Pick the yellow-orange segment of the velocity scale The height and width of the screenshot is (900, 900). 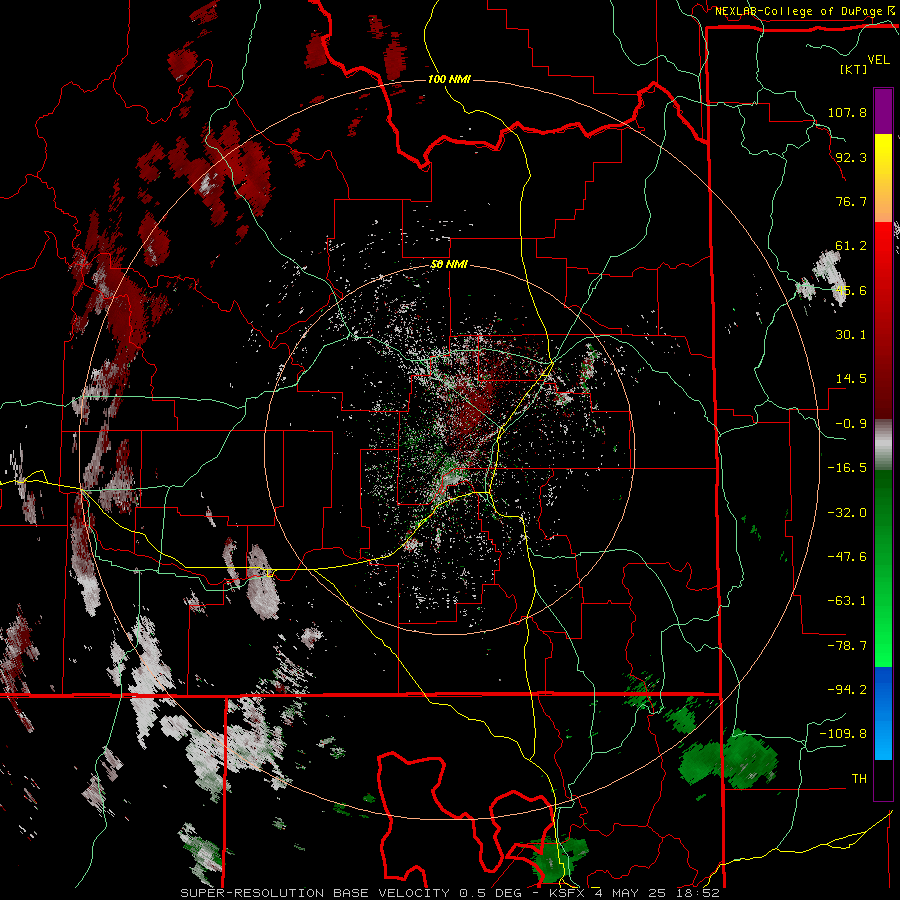(x=883, y=178)
